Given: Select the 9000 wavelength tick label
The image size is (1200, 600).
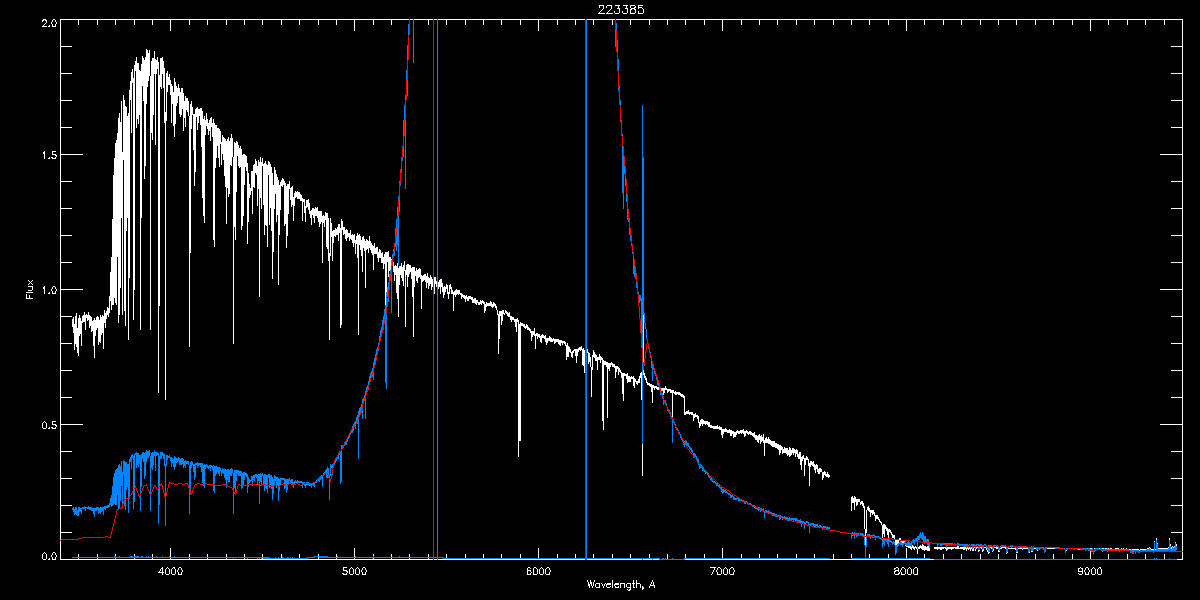Looking at the screenshot, I should point(1090,571).
